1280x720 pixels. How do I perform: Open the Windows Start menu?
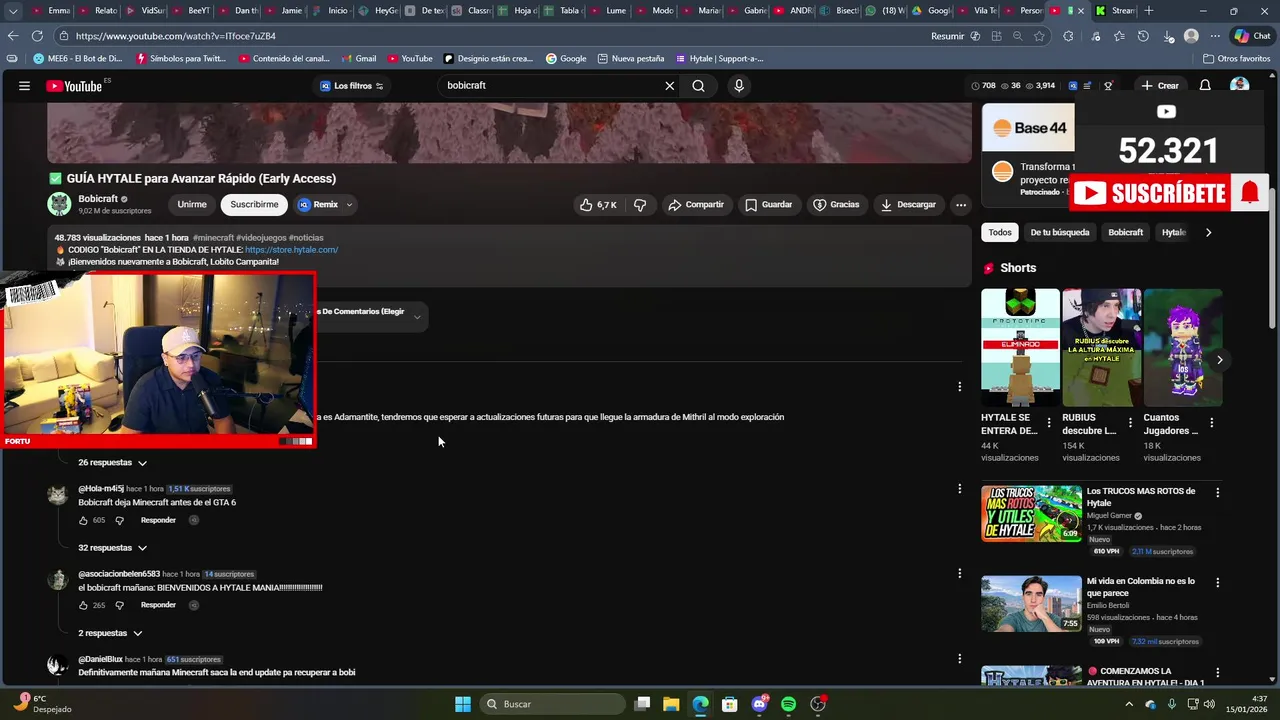pos(463,704)
